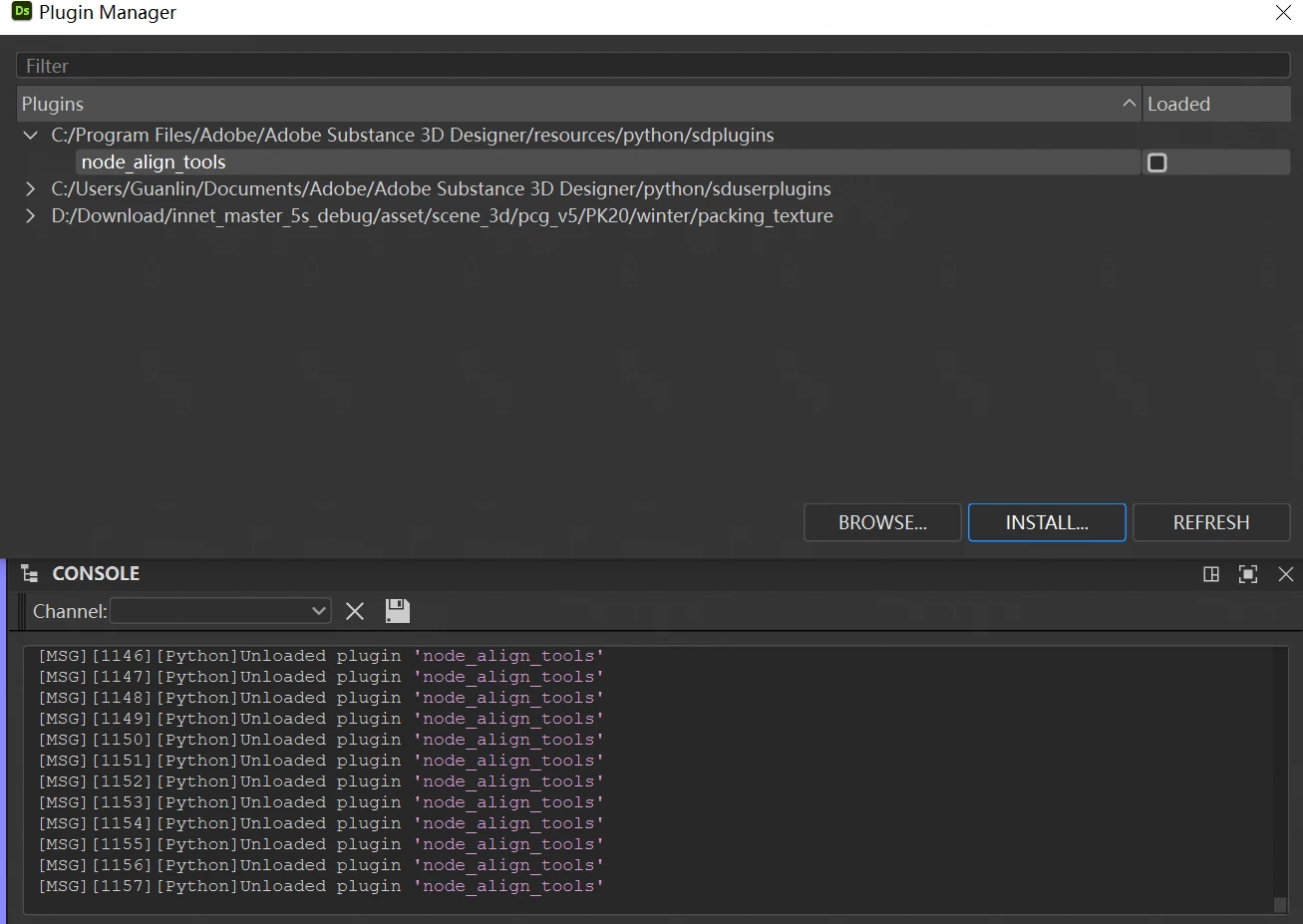Screen dimensions: 1303x924
Task: Click console message line [1149]
Action: click(321, 719)
